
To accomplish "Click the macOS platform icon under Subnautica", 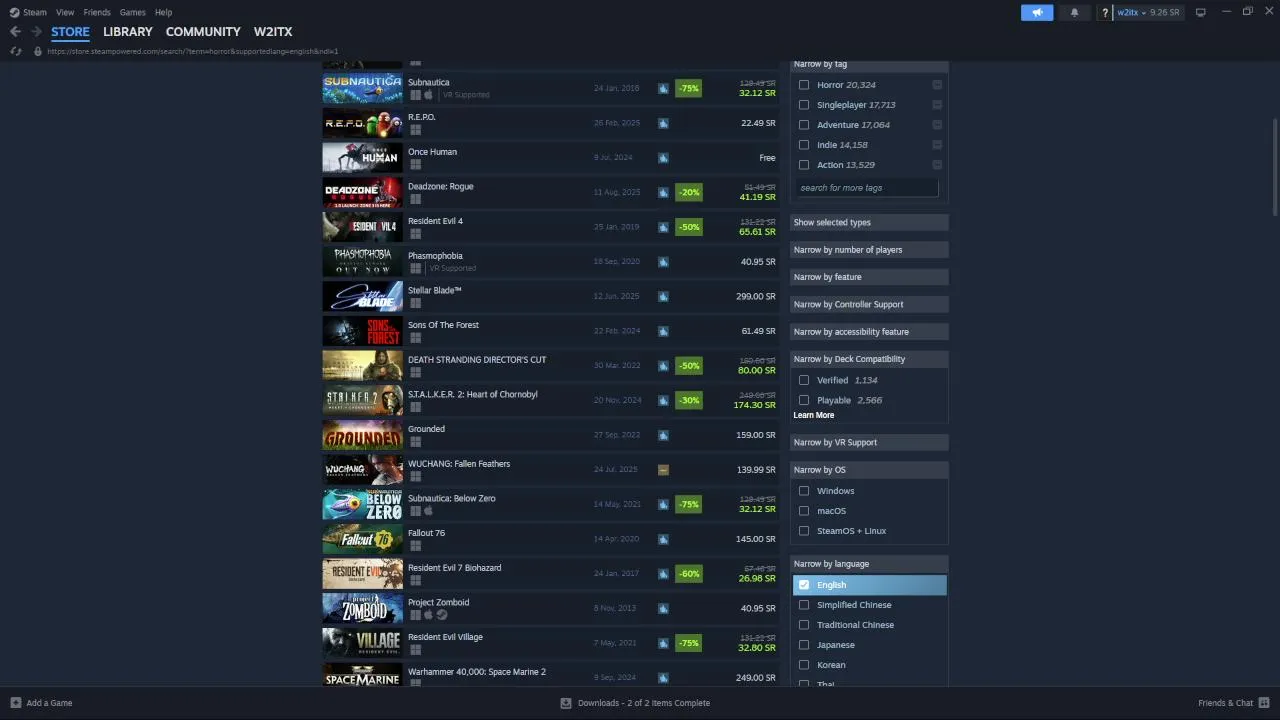I will [428, 95].
